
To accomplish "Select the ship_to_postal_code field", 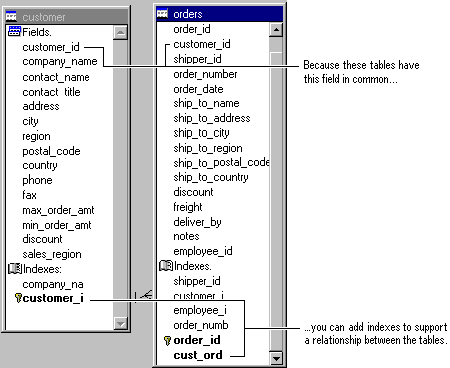I will click(x=221, y=163).
